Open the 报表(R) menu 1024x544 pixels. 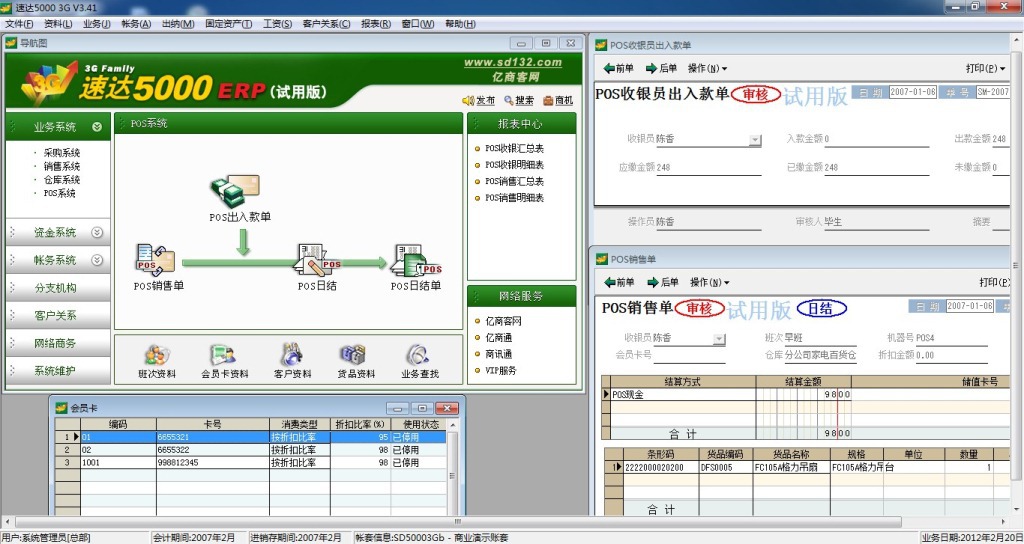click(x=376, y=24)
